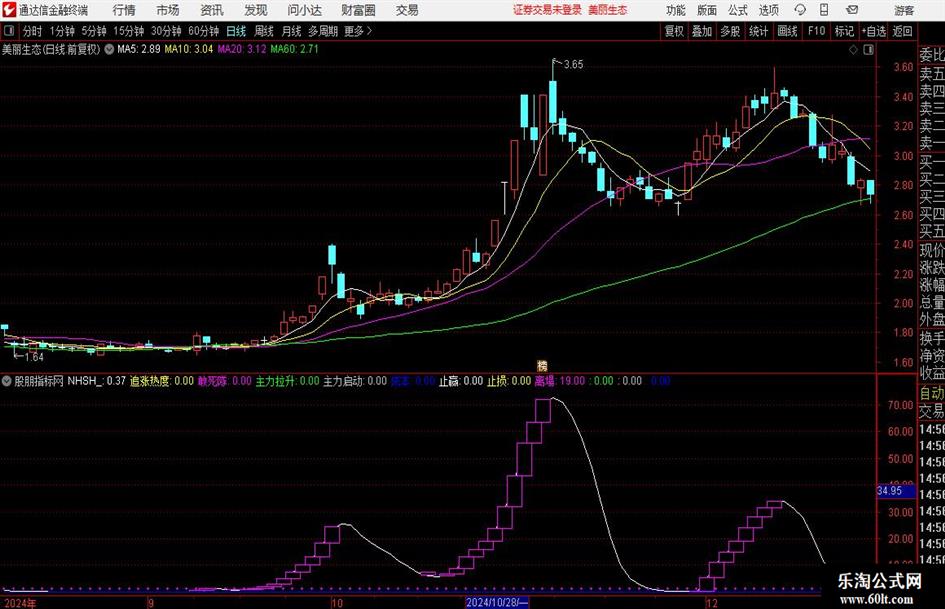Open the 市场 menu
945x609 pixels.
(168, 10)
